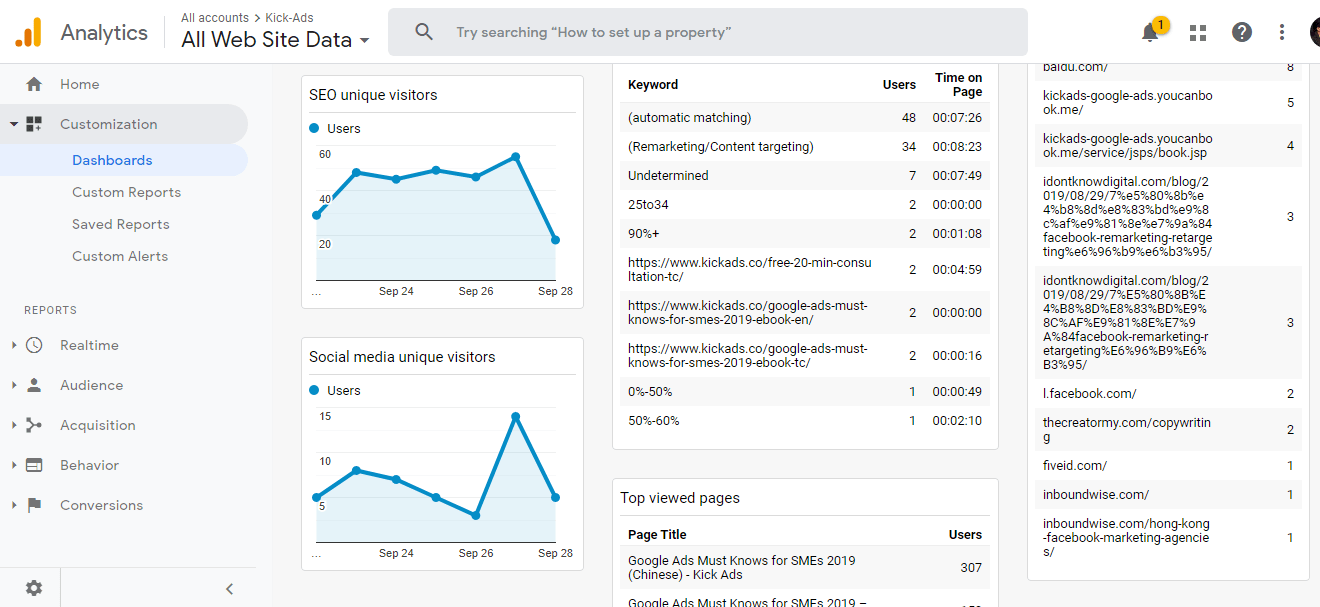
Task: Open Saved Reports
Action: [121, 224]
